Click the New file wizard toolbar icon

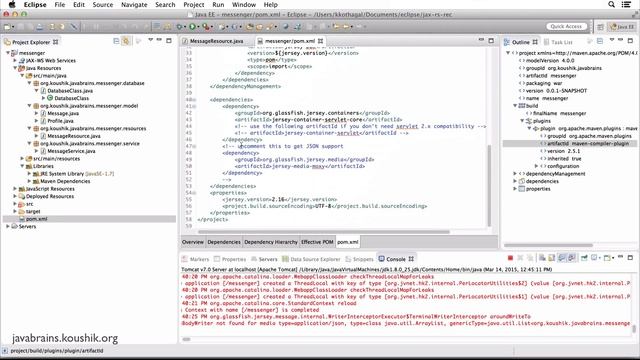coord(7,27)
